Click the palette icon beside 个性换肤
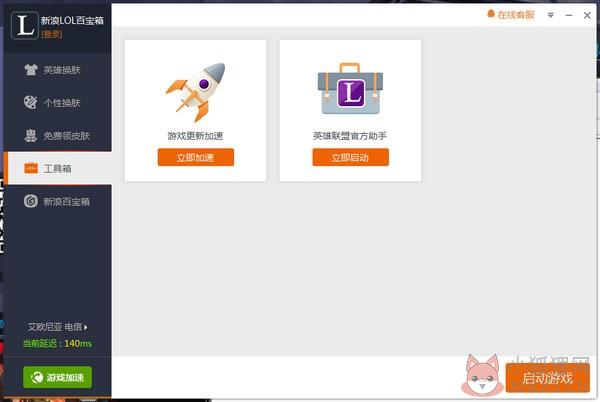The width and height of the screenshot is (600, 402). [x=31, y=103]
